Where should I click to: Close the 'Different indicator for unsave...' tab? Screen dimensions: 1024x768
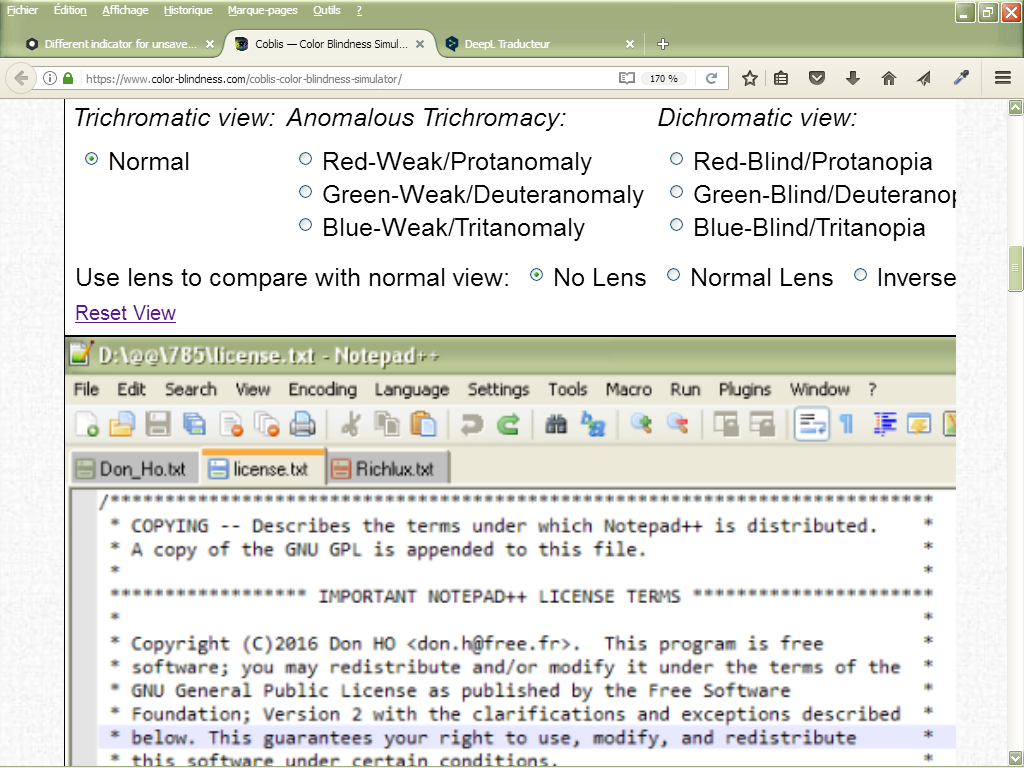(x=210, y=44)
